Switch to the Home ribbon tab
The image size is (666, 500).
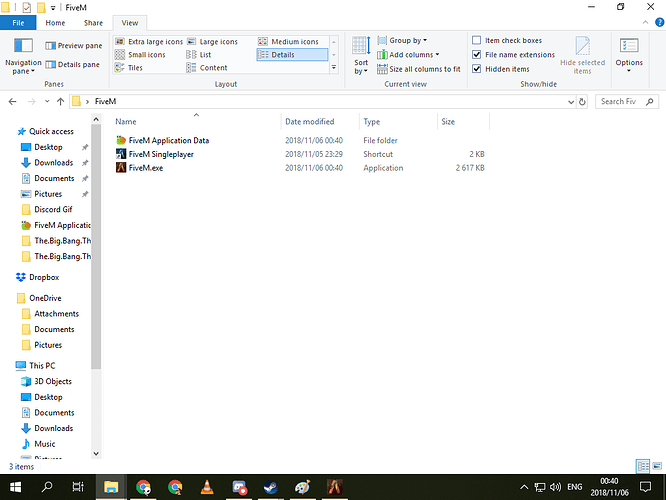[x=55, y=23]
